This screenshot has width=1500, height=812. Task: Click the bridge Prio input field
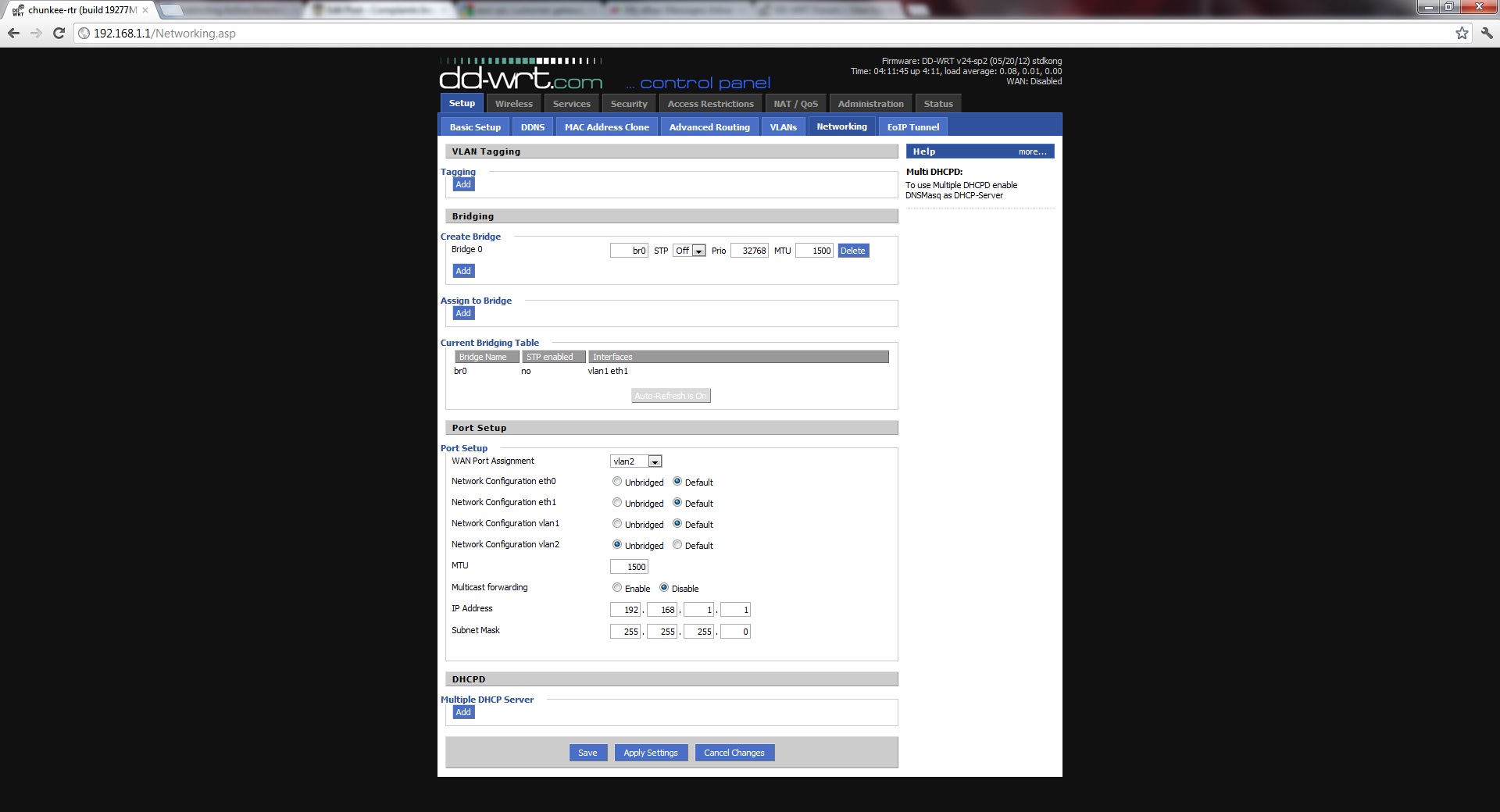click(749, 251)
